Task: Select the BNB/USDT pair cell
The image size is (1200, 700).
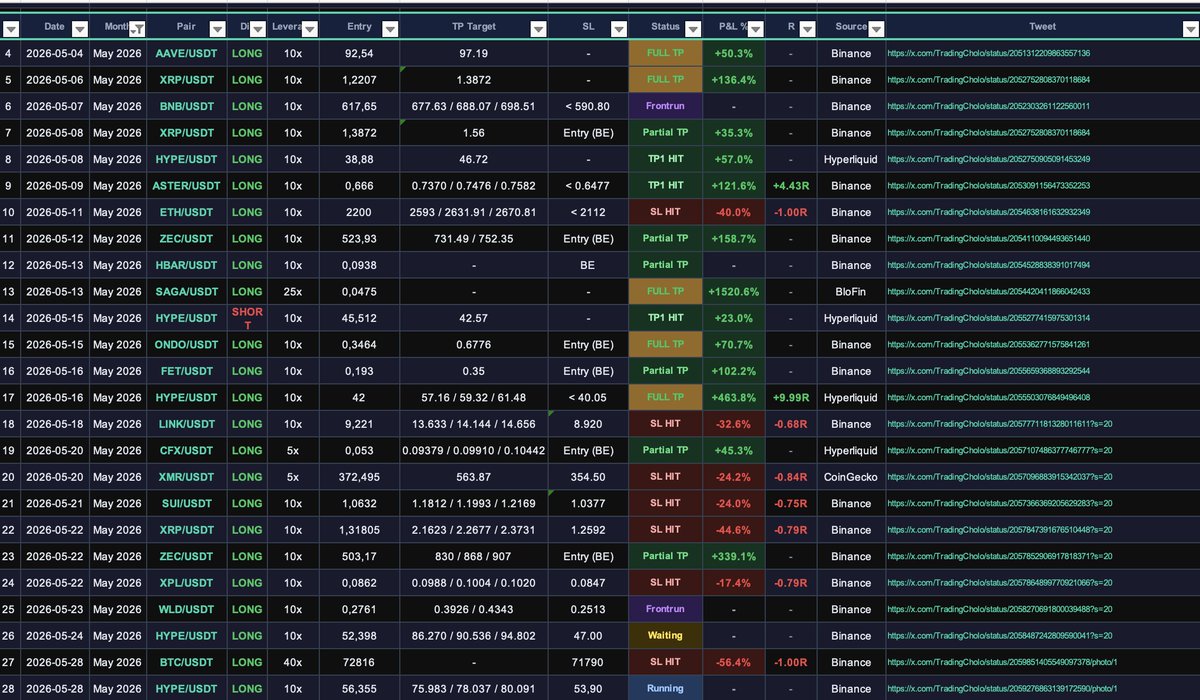Action: click(186, 106)
